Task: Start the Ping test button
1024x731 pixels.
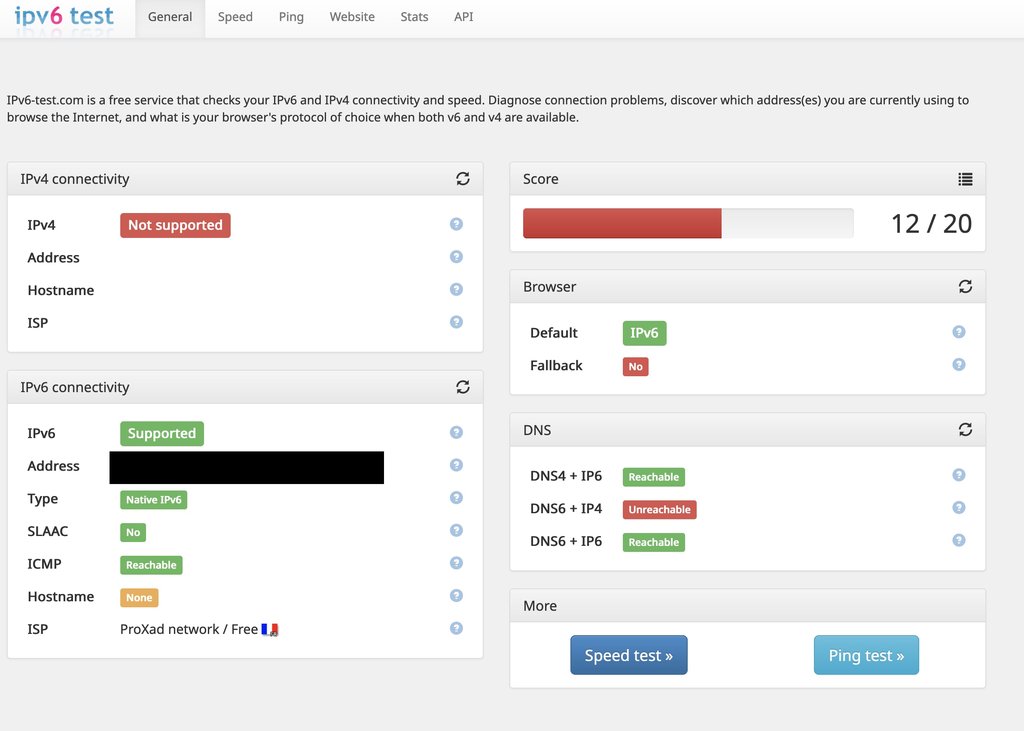Action: 866,655
